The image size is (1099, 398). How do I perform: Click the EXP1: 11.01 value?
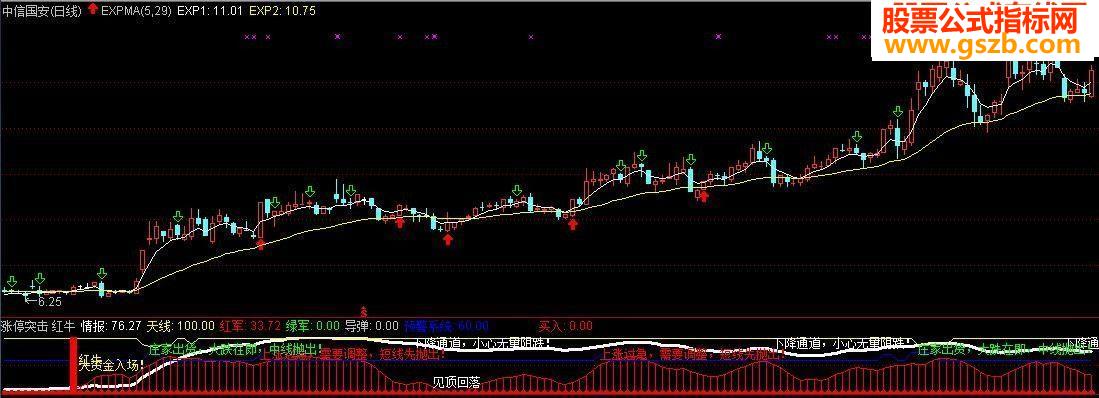tap(210, 11)
